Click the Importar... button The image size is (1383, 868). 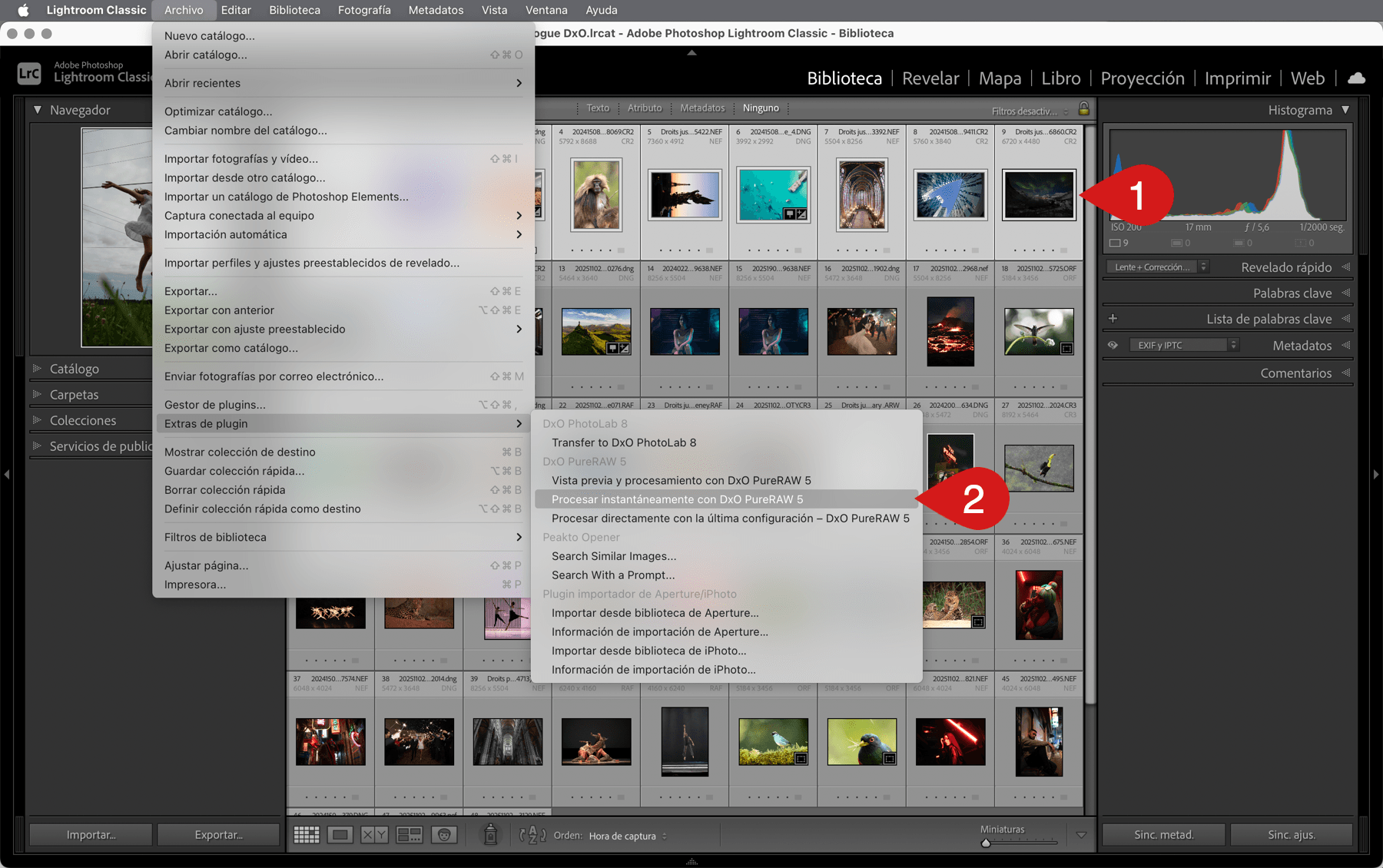point(91,835)
